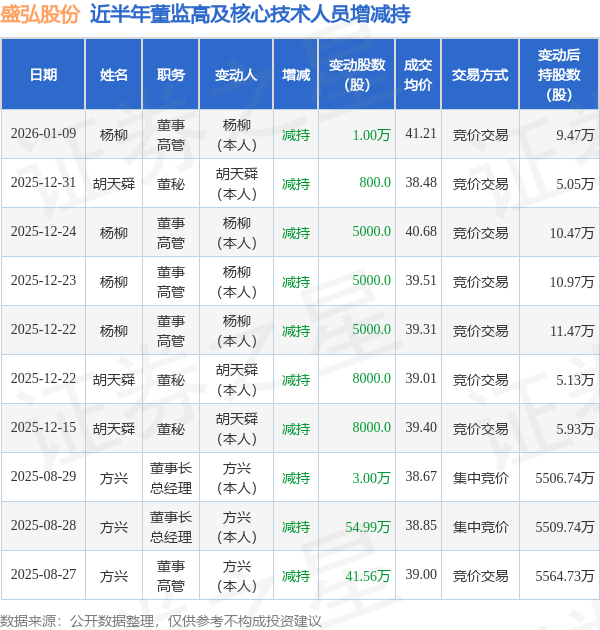Select the 增减 column header
Screen dimensions: 600x630
click(x=296, y=75)
